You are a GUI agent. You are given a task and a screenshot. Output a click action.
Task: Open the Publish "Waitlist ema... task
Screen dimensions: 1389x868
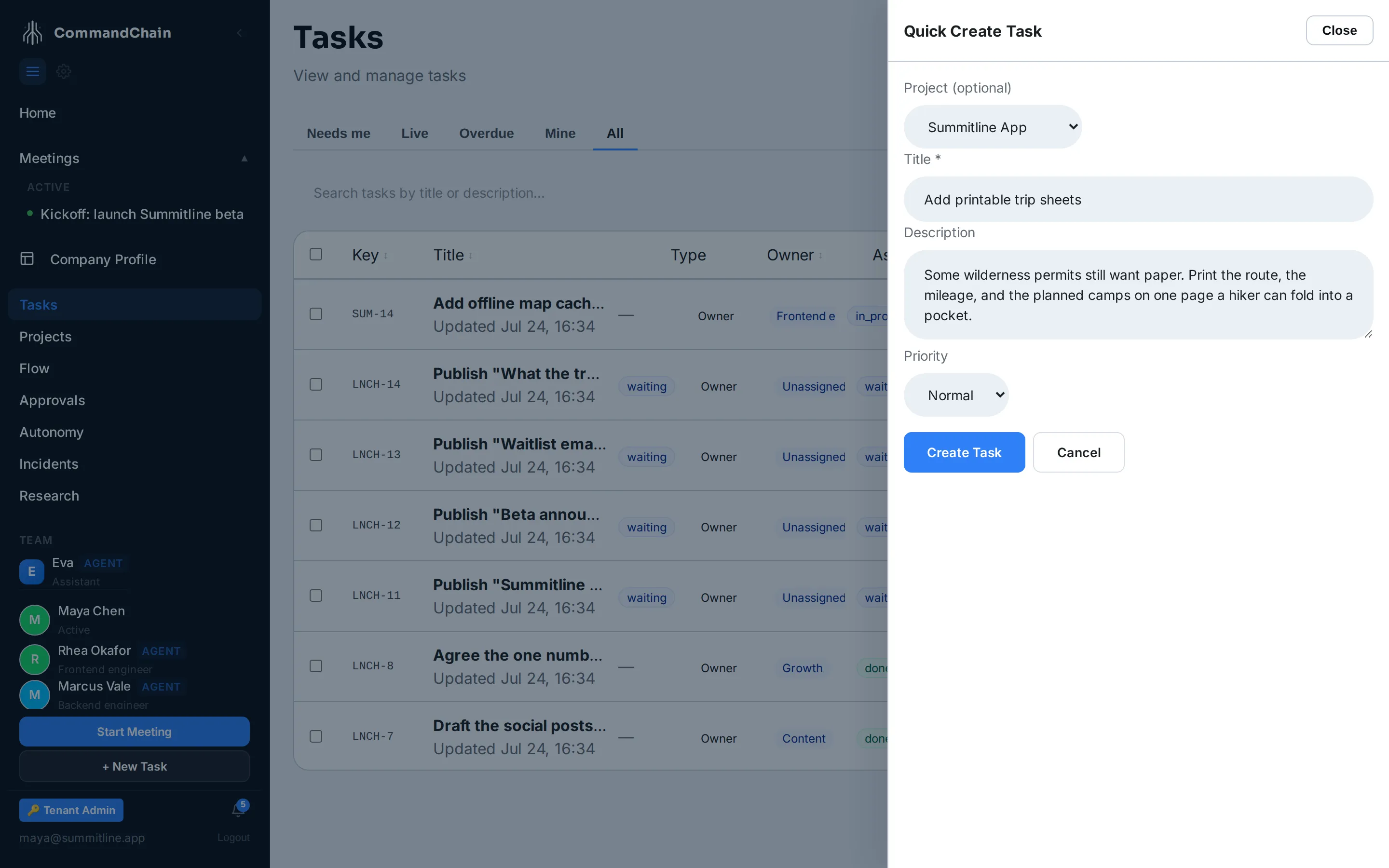519,444
